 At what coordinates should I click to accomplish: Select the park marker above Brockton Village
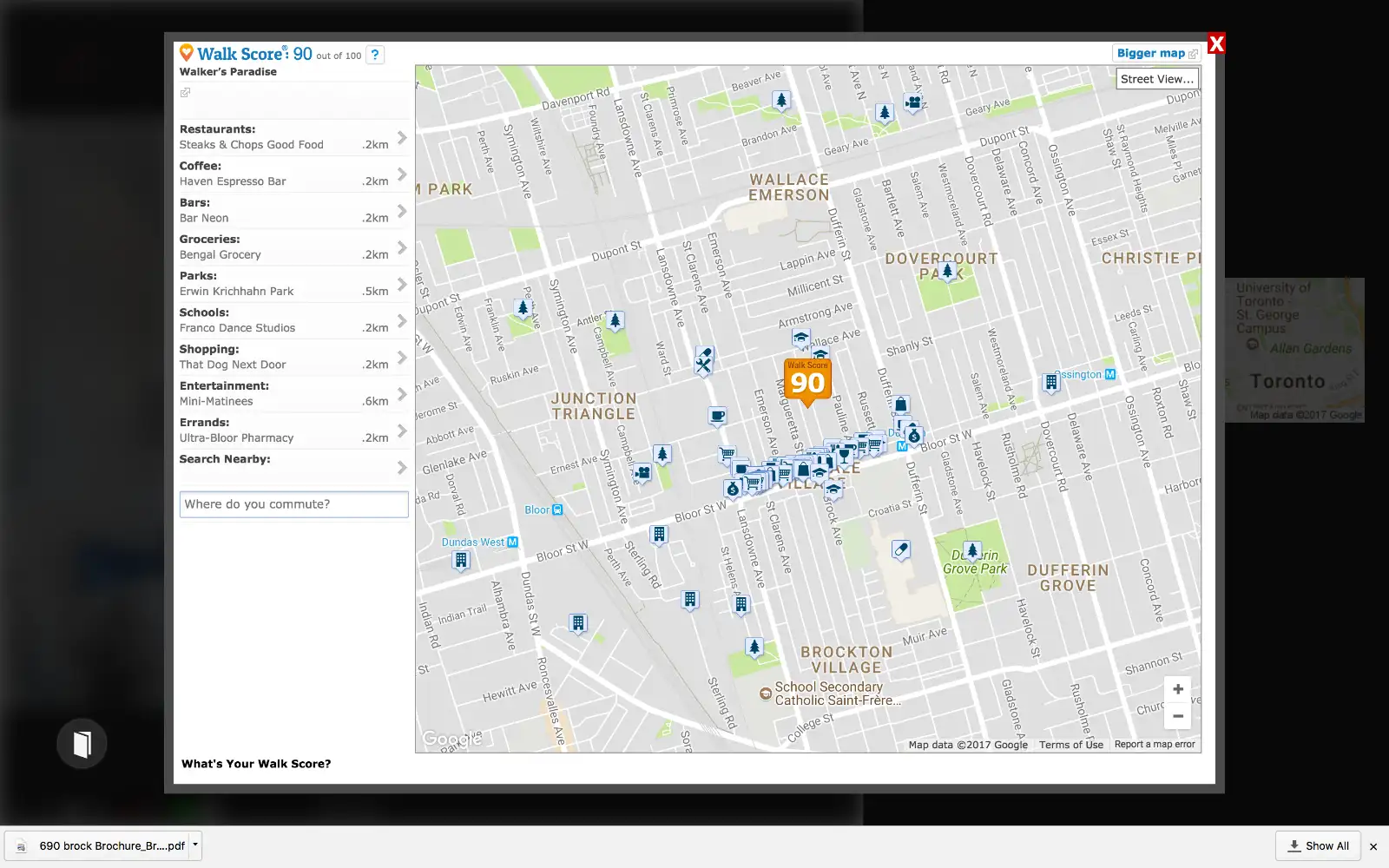(754, 647)
